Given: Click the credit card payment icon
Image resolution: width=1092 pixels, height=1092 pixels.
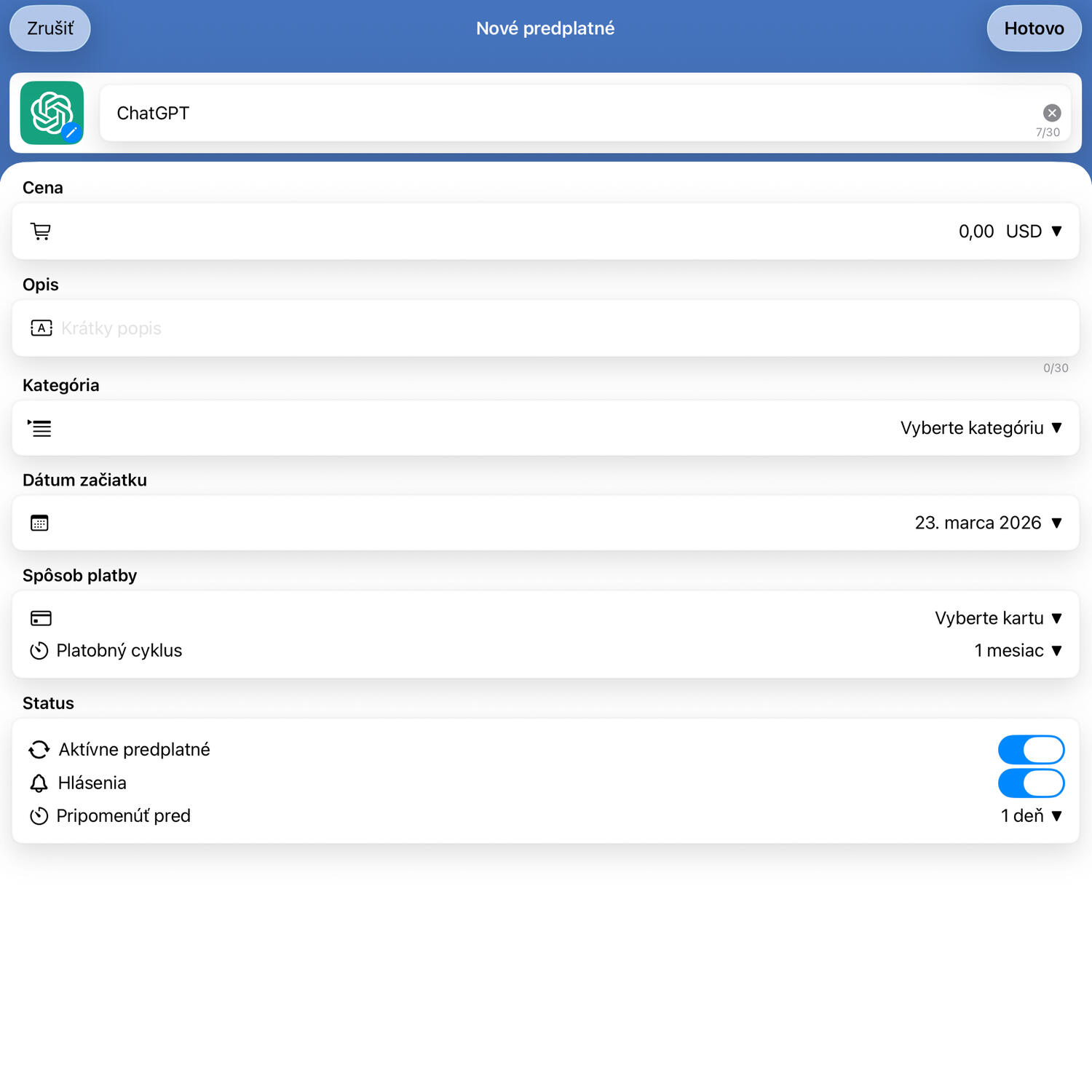Looking at the screenshot, I should [x=41, y=618].
